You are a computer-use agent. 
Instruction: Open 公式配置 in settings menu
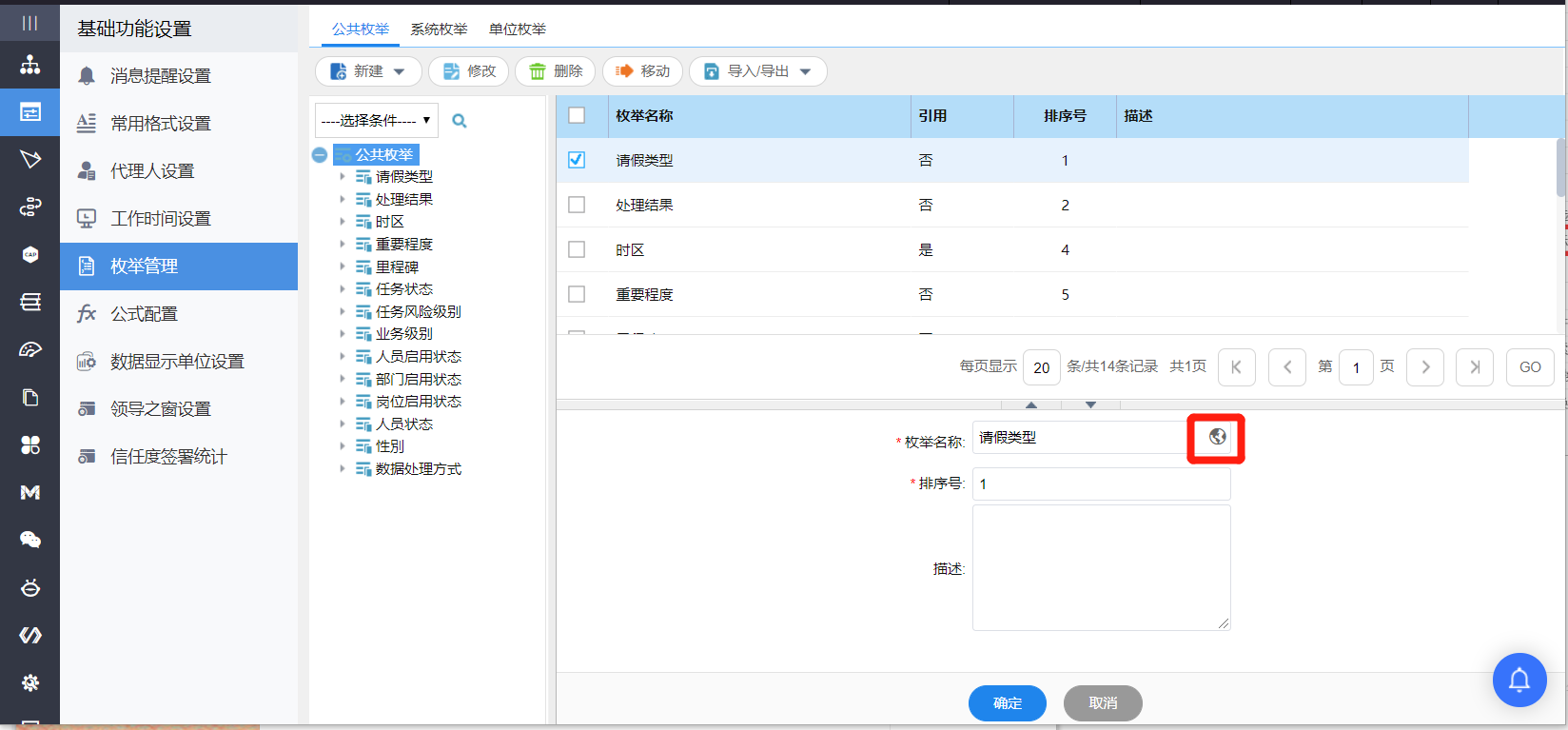tap(144, 314)
